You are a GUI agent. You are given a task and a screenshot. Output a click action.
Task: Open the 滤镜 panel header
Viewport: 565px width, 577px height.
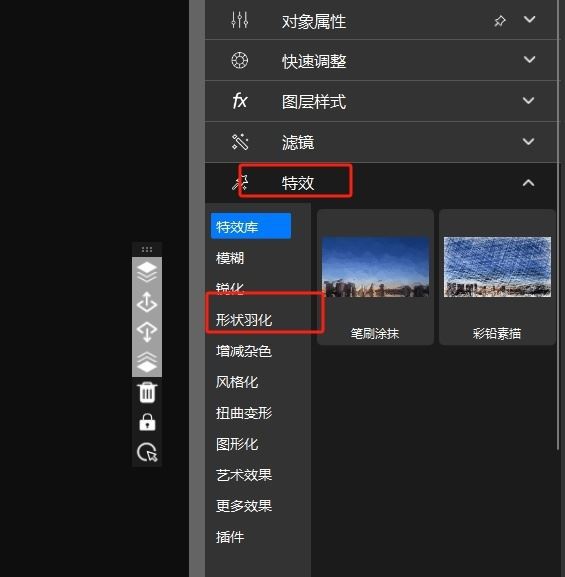coord(382,142)
